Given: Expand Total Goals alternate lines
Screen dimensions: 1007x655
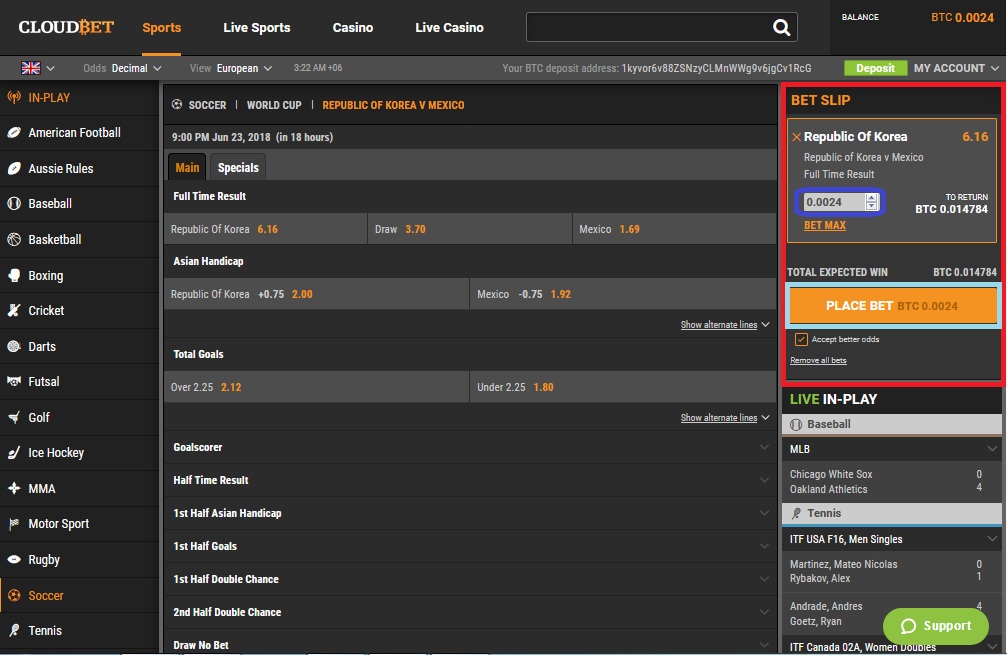Looking at the screenshot, I should pos(724,418).
